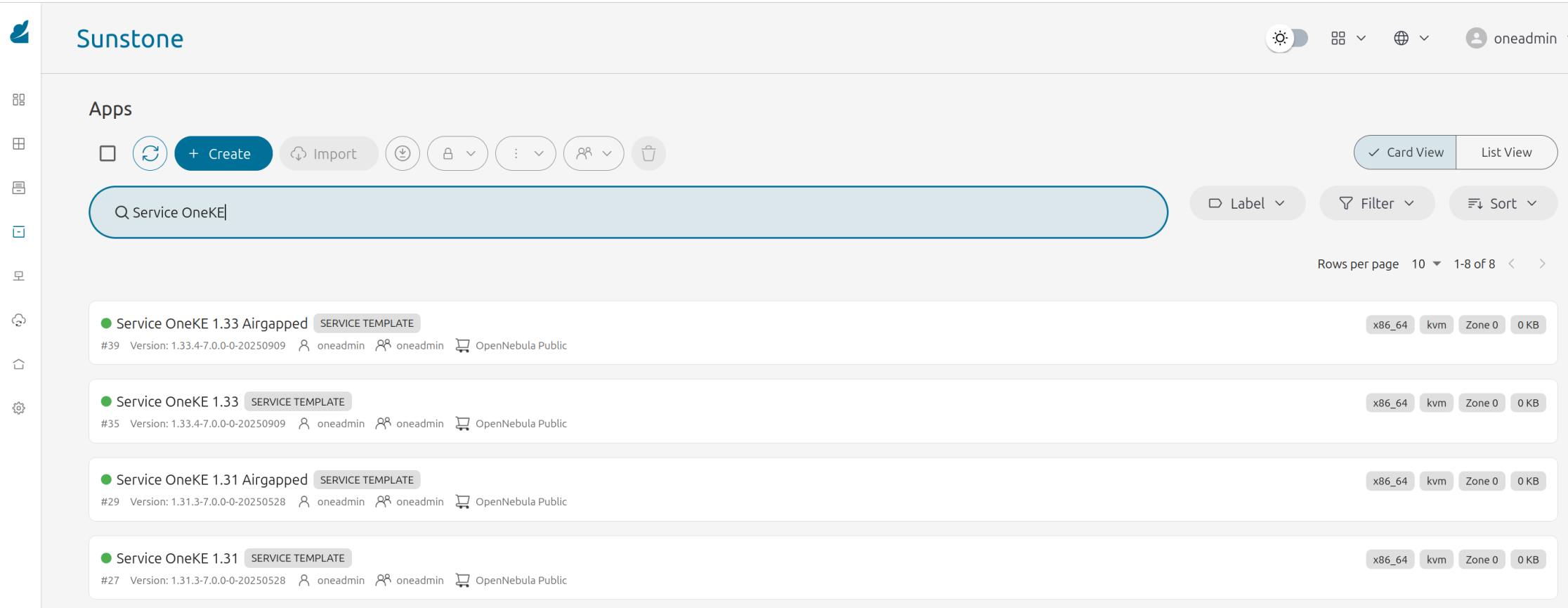Click the Import button
The height and width of the screenshot is (608, 1568).
click(329, 153)
